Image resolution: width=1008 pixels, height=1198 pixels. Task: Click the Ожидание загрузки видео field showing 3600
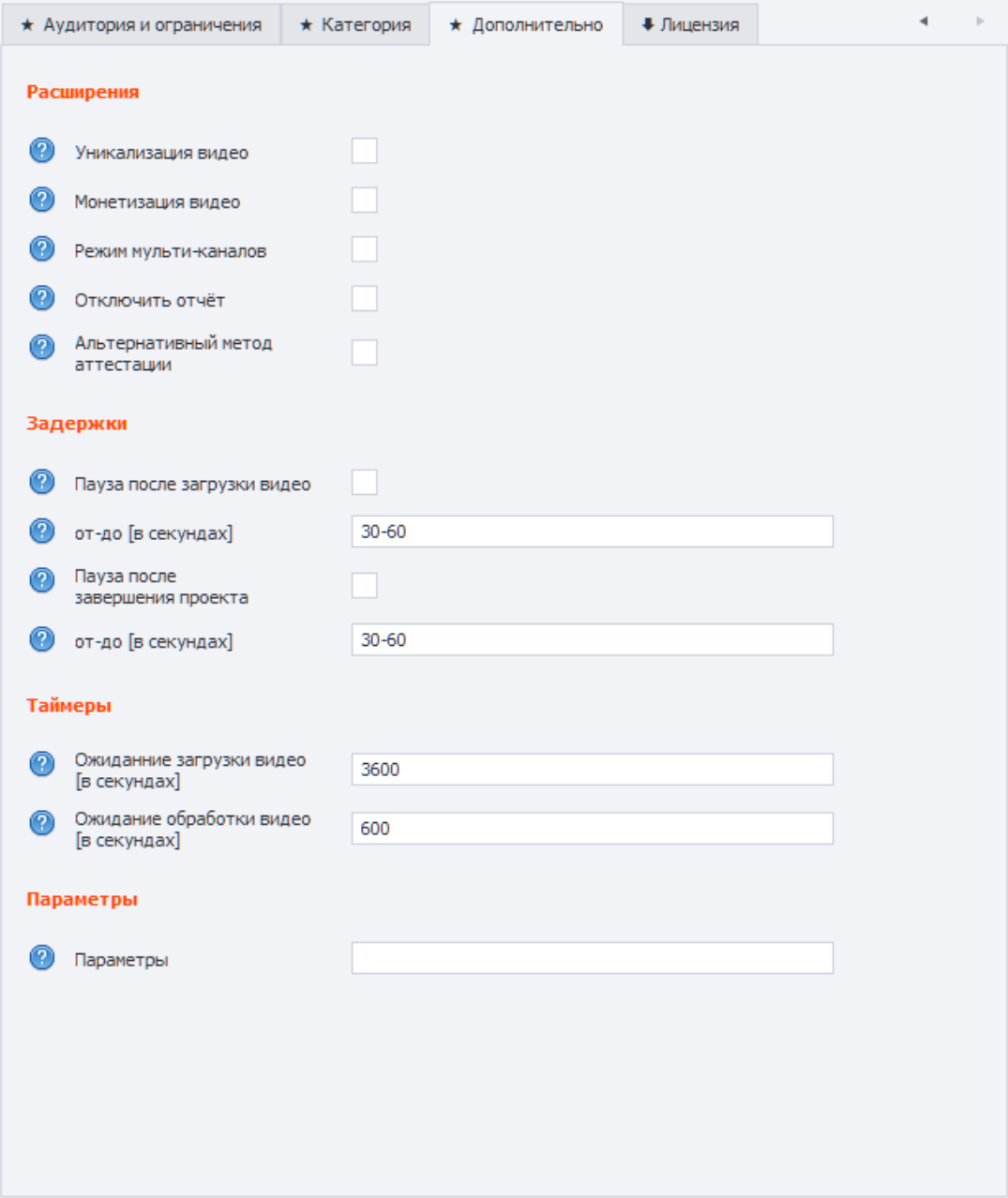tap(592, 770)
